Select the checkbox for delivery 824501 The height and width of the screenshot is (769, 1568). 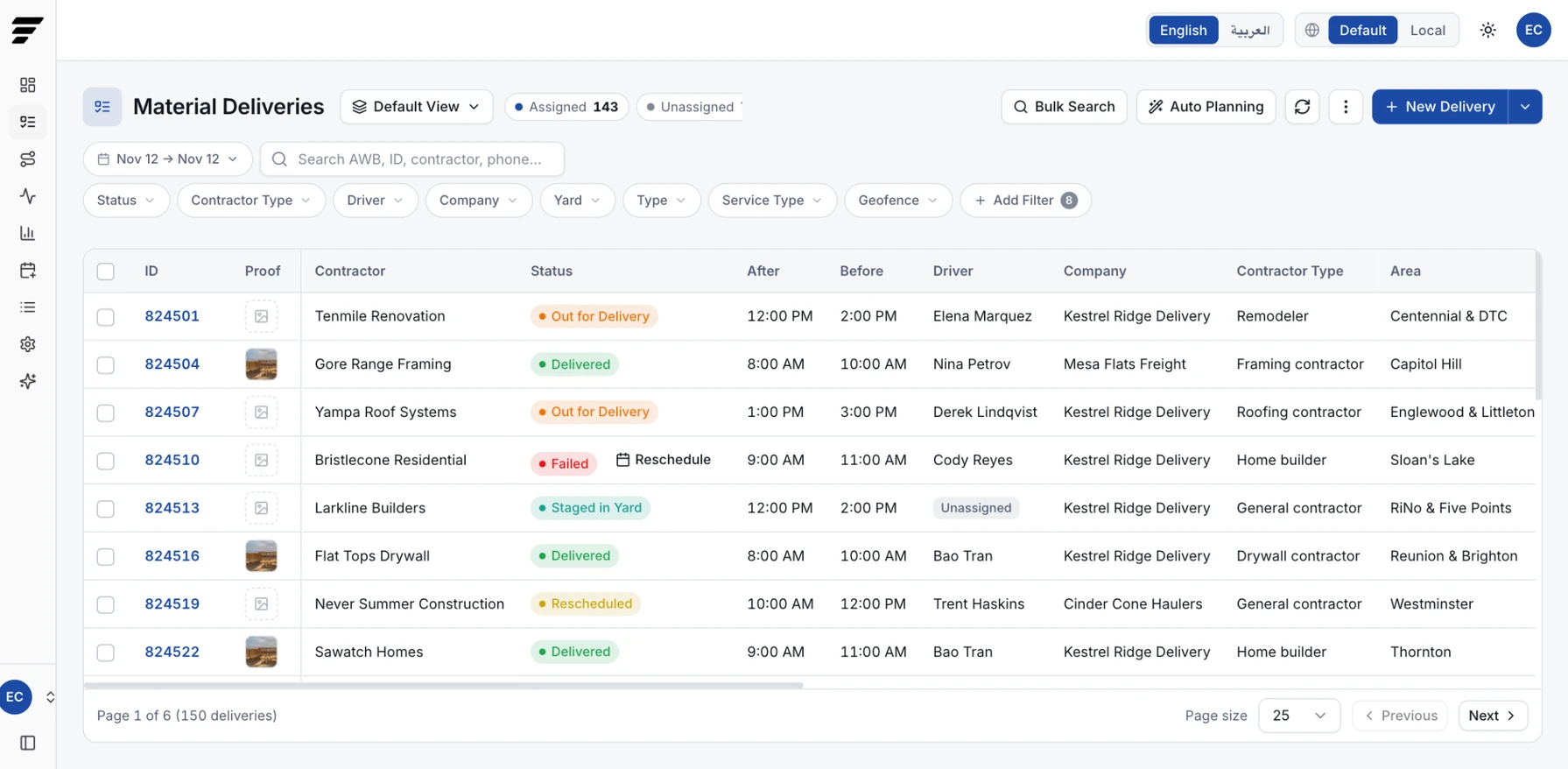pyautogui.click(x=106, y=317)
